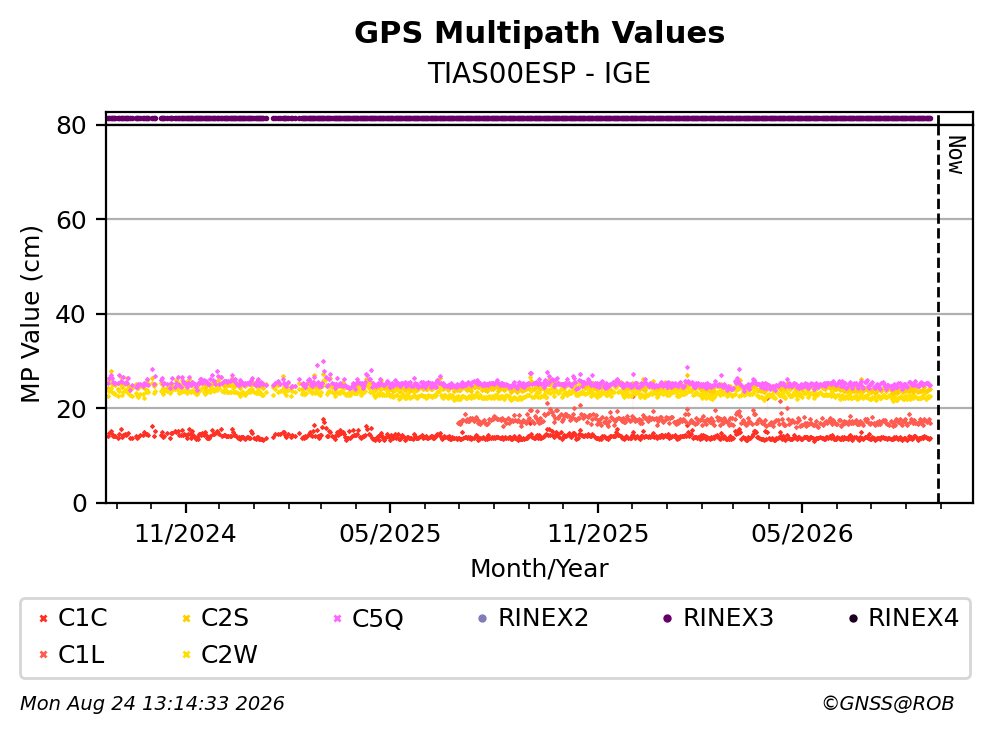Click the RINEX2 legend dot
Screen dimensions: 993x734
click(483, 619)
